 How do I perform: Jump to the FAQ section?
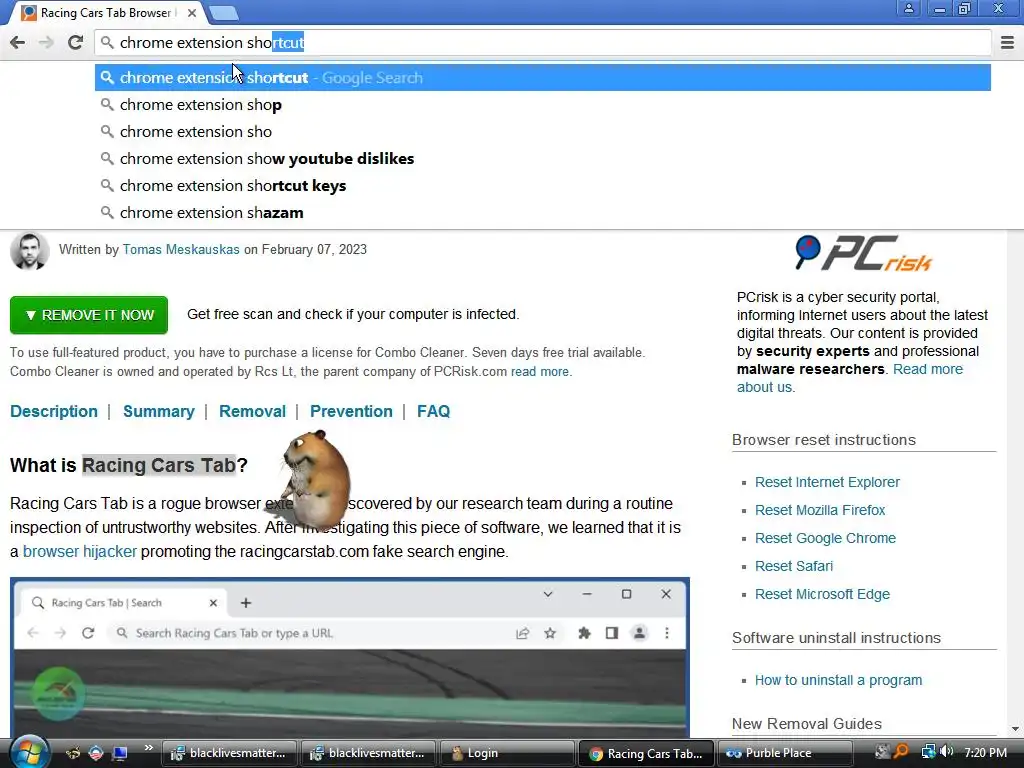(434, 411)
